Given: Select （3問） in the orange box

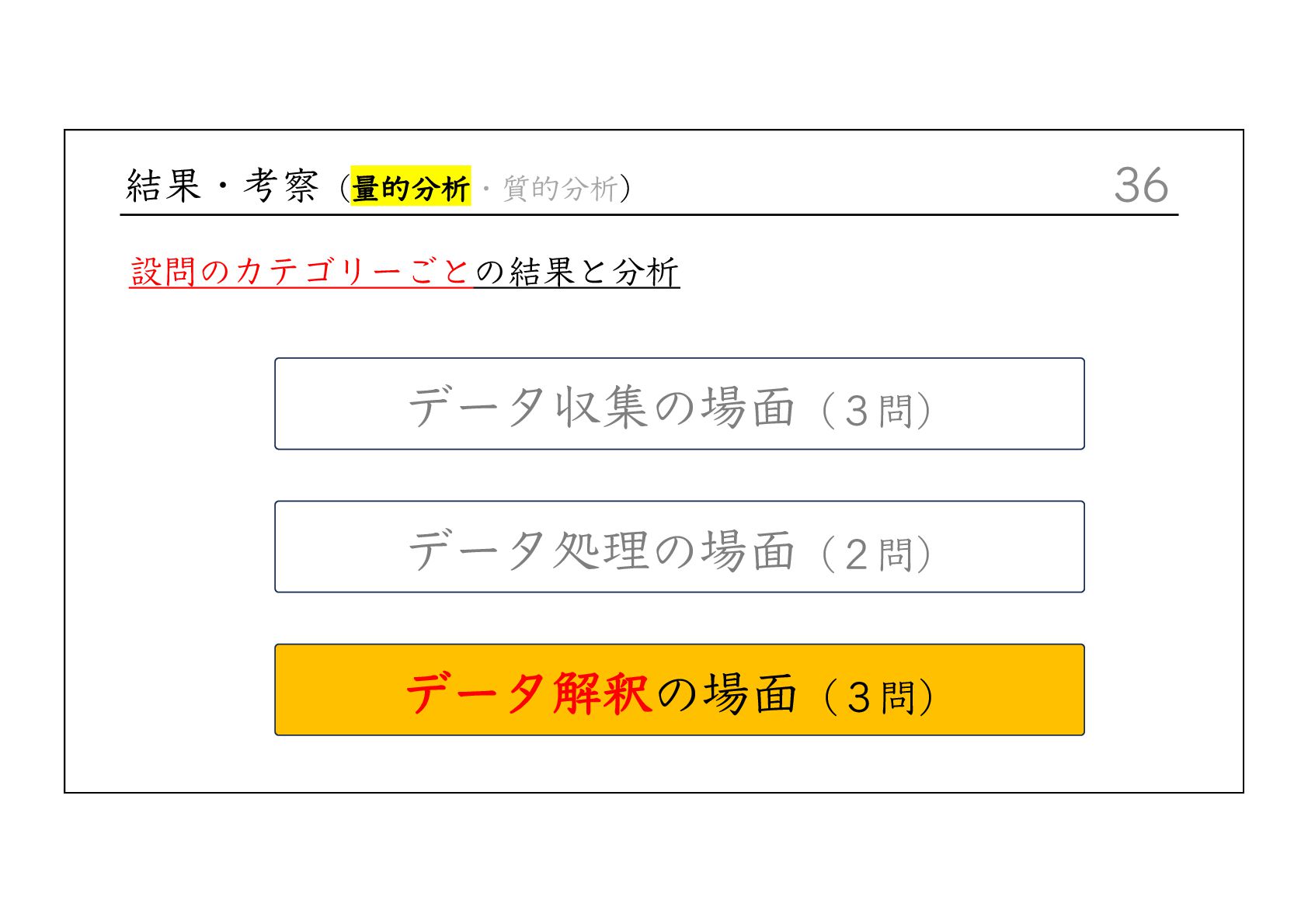Looking at the screenshot, I should pos(878,696).
